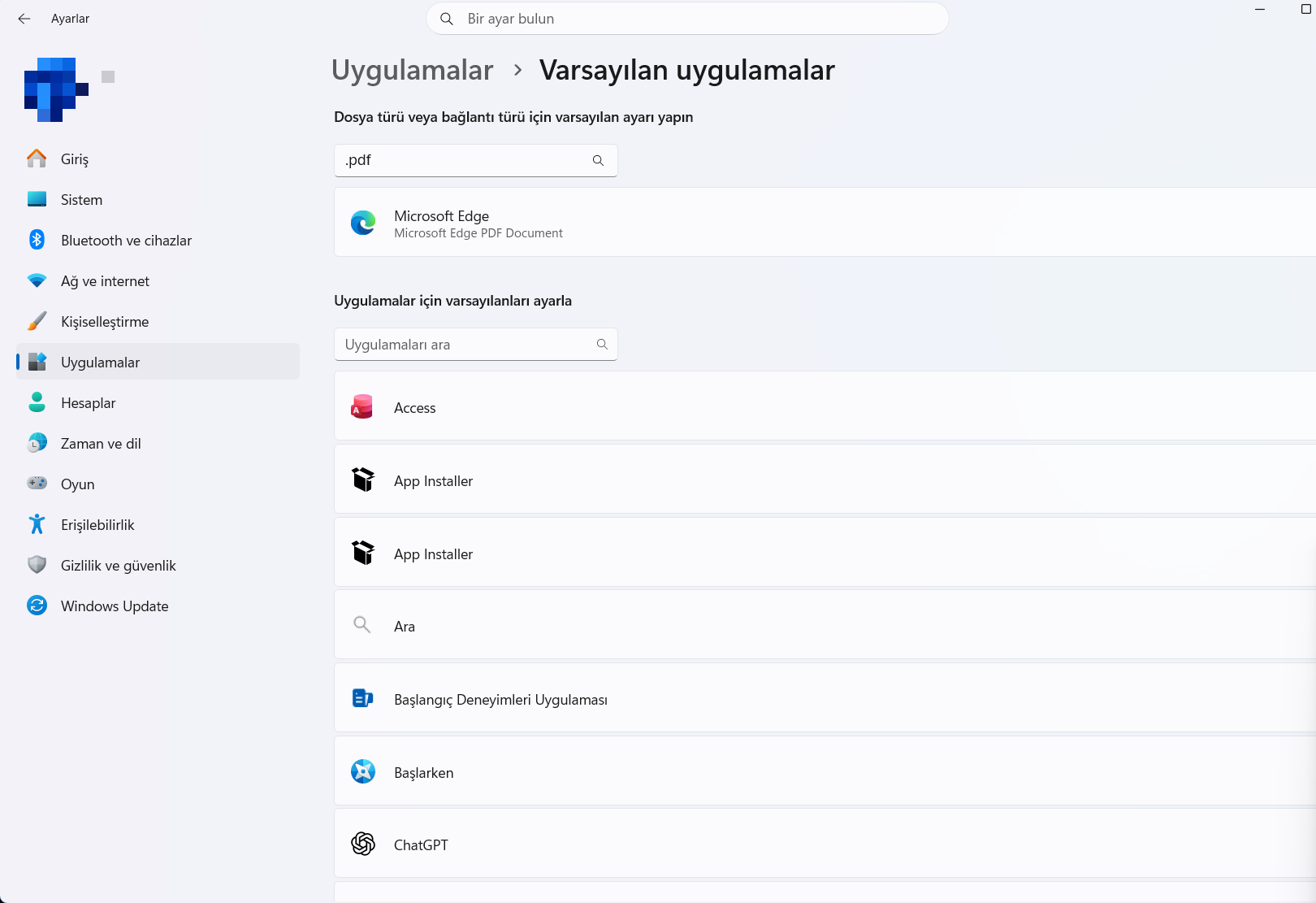
Task: Click the first App Installer box icon
Action: tap(363, 480)
